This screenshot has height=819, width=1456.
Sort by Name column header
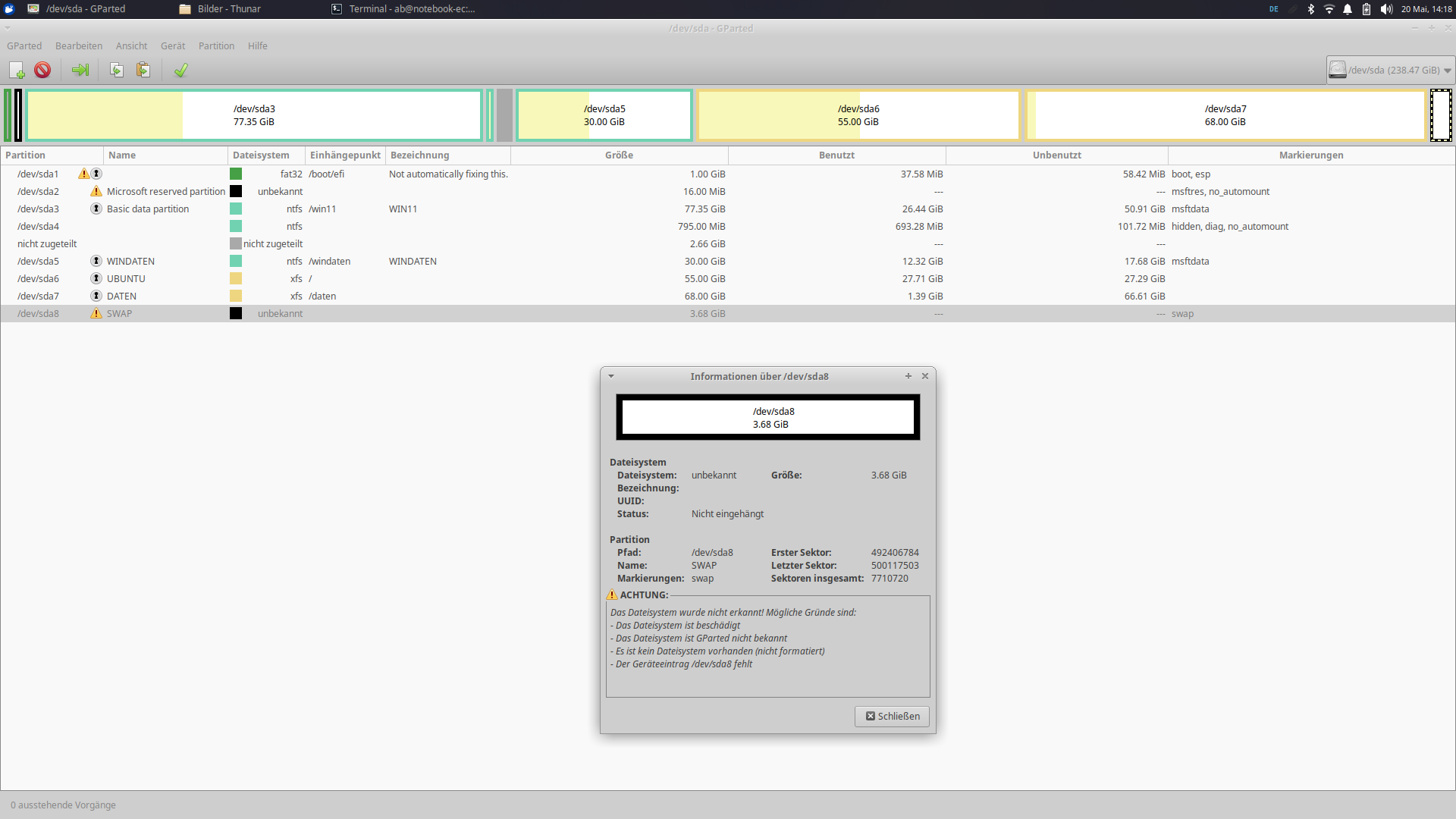[x=165, y=155]
